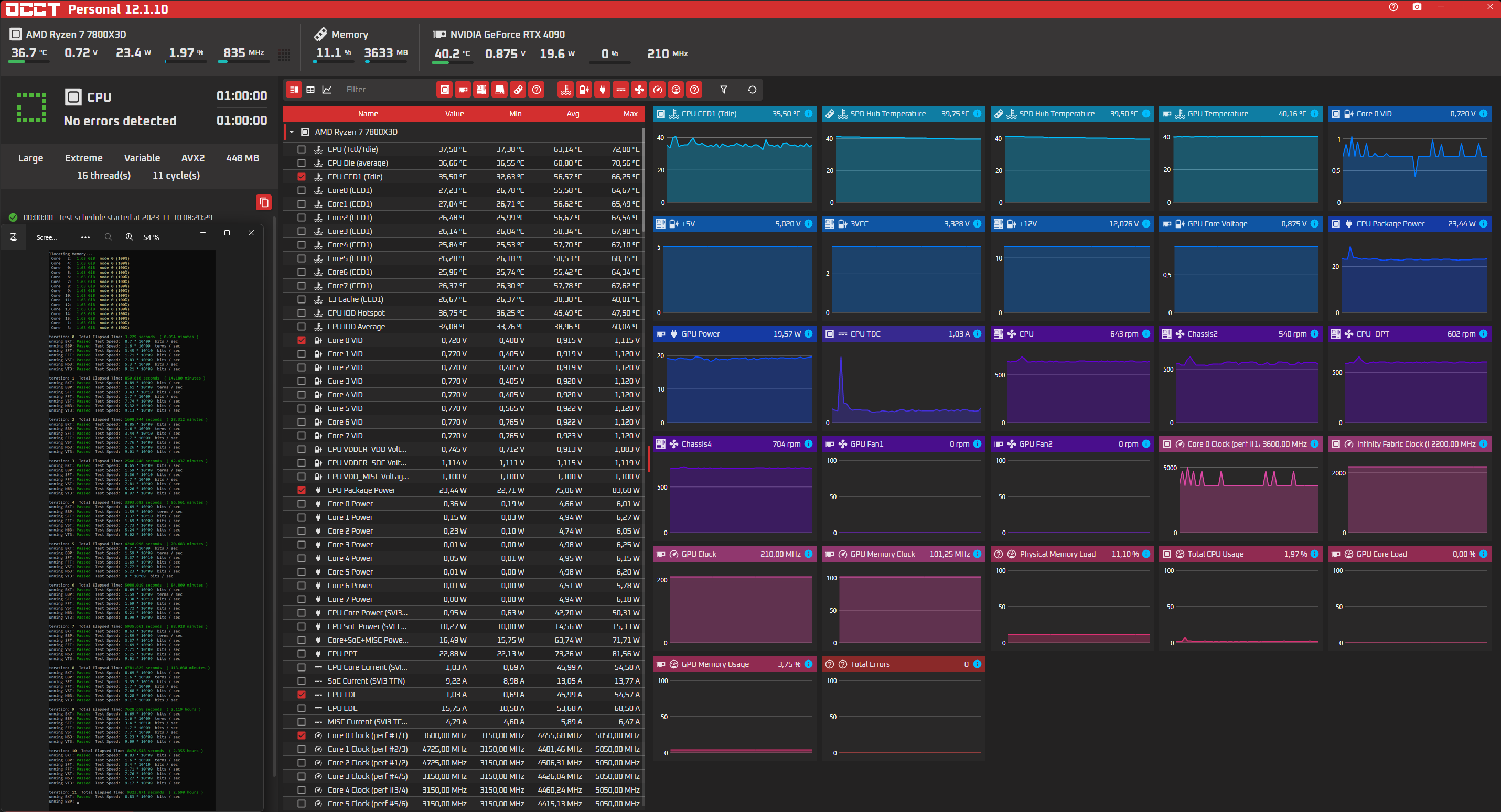Viewport: 1501px width, 812px height.
Task: Open the funnel filter options
Action: (723, 90)
